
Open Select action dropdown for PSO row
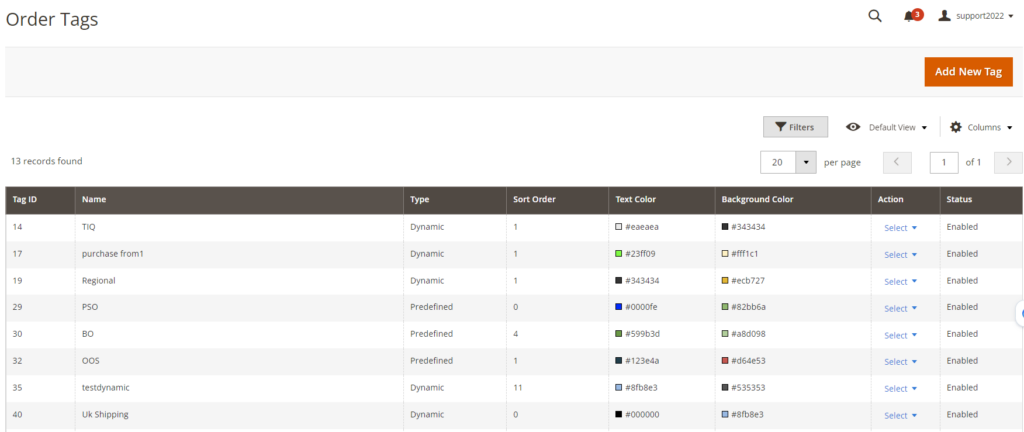point(900,308)
